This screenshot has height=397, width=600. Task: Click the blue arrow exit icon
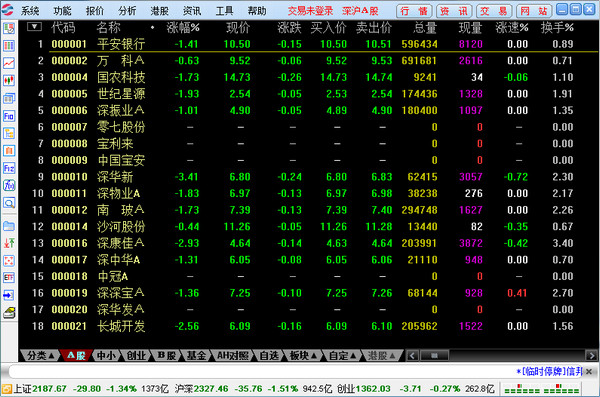9,295
